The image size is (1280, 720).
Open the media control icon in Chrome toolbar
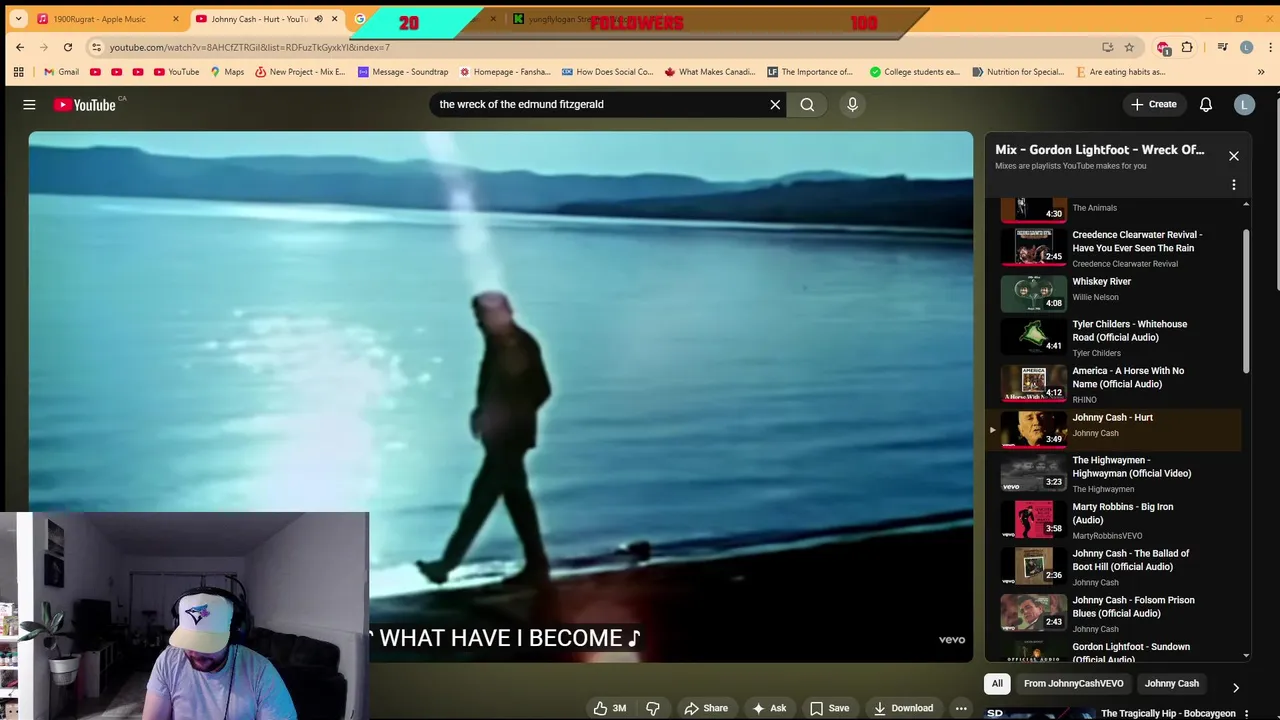click(1222, 47)
